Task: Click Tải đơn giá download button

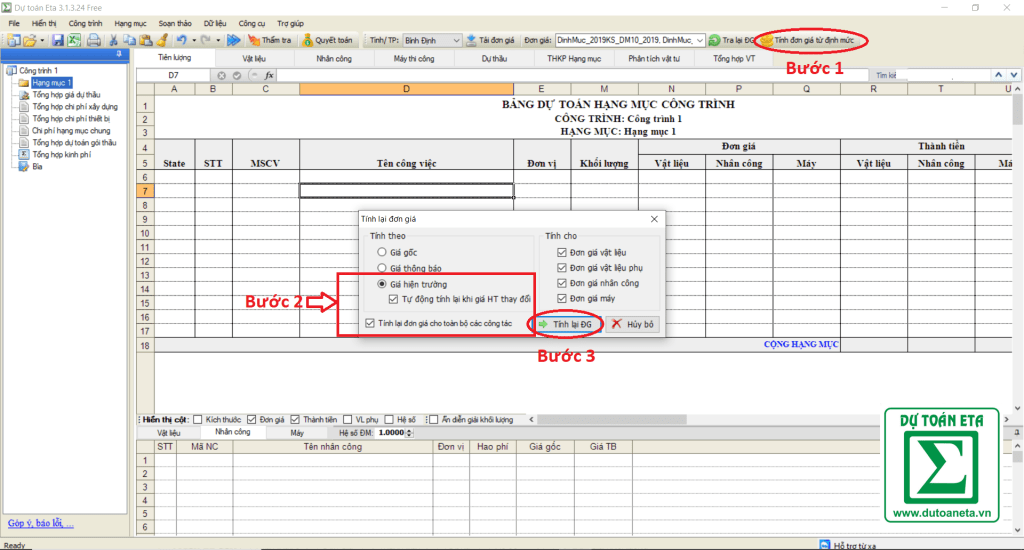Action: pos(490,40)
